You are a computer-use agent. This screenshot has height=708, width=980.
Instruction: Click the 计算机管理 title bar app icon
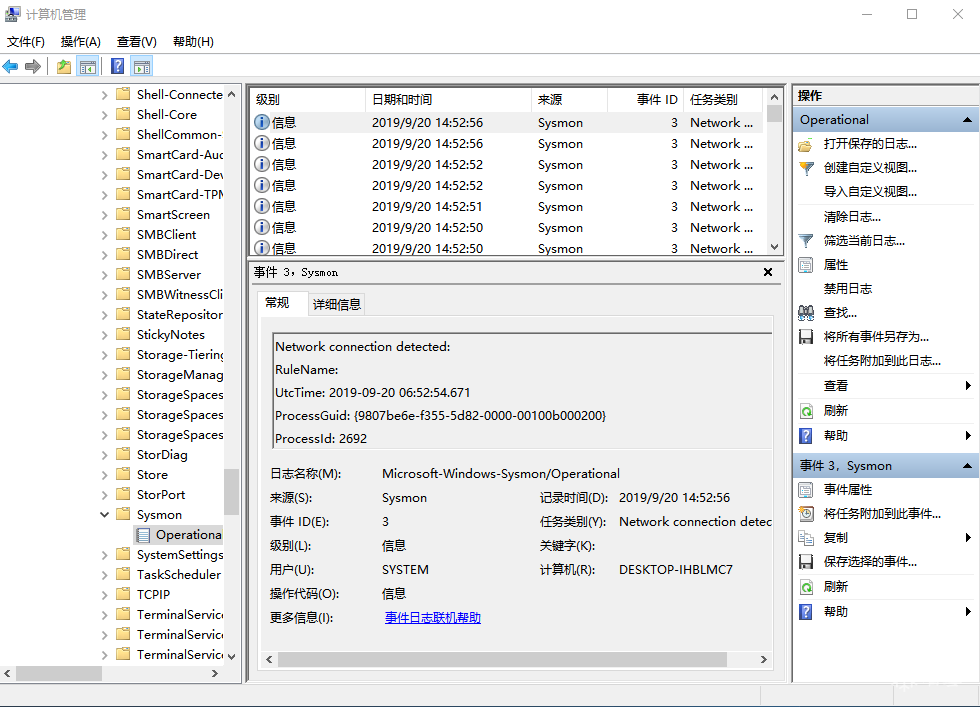(12, 14)
